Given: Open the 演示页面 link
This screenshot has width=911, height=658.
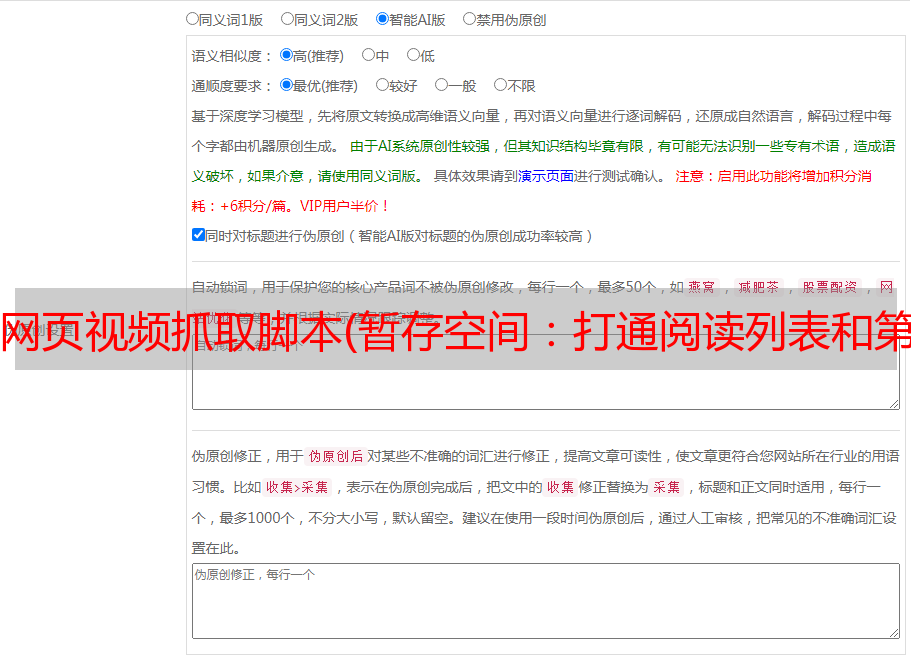Looking at the screenshot, I should (545, 176).
